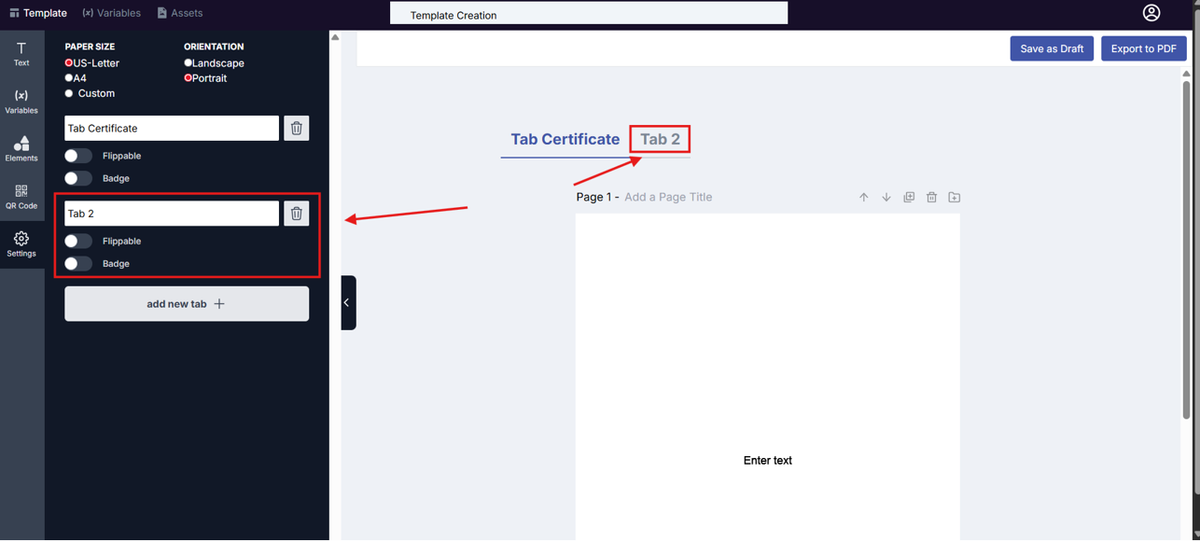Select the Tab Certificate canvas tab

pyautogui.click(x=565, y=139)
